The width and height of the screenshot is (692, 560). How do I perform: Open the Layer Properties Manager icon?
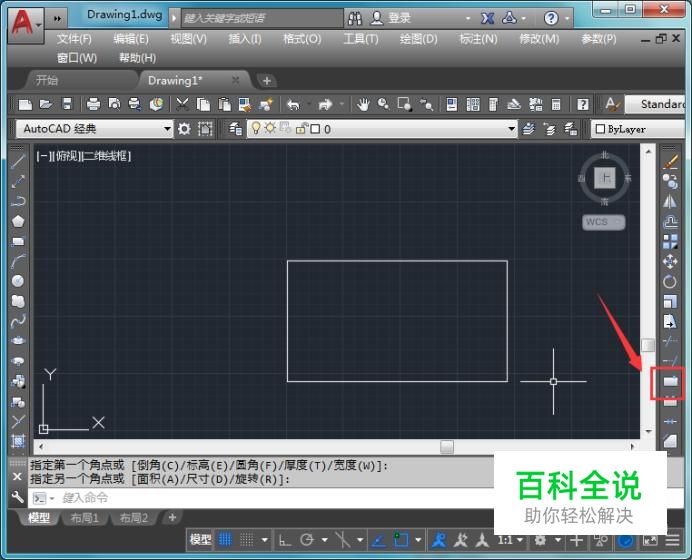(236, 129)
